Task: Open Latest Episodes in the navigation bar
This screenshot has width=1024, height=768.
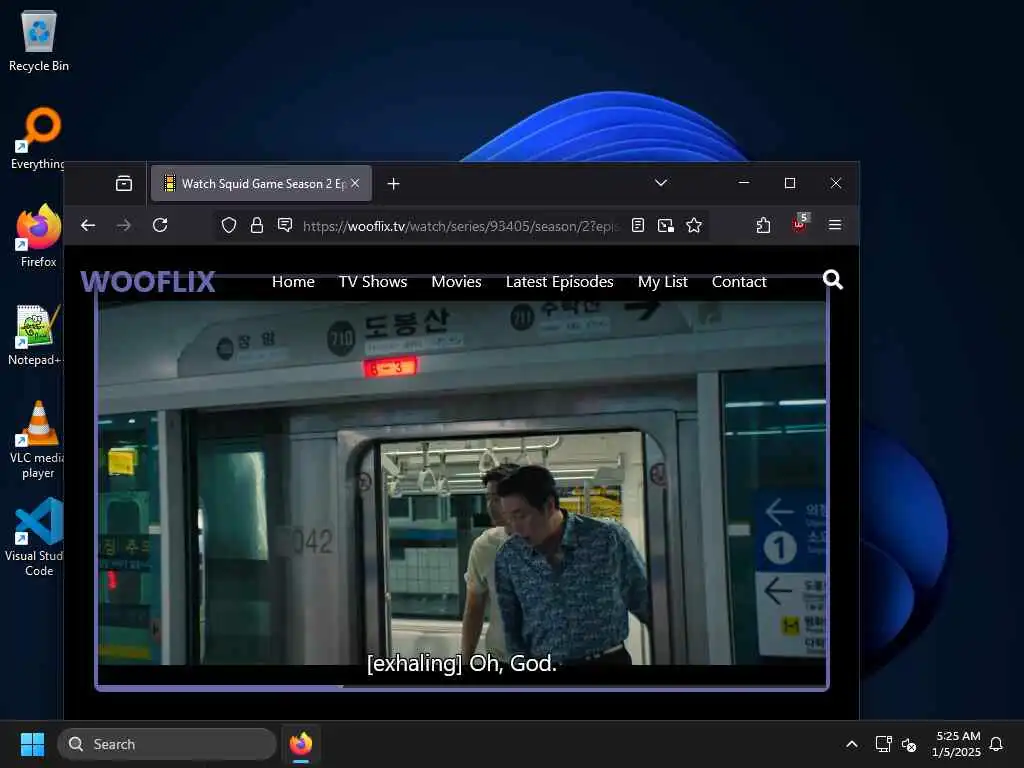Action: (560, 281)
